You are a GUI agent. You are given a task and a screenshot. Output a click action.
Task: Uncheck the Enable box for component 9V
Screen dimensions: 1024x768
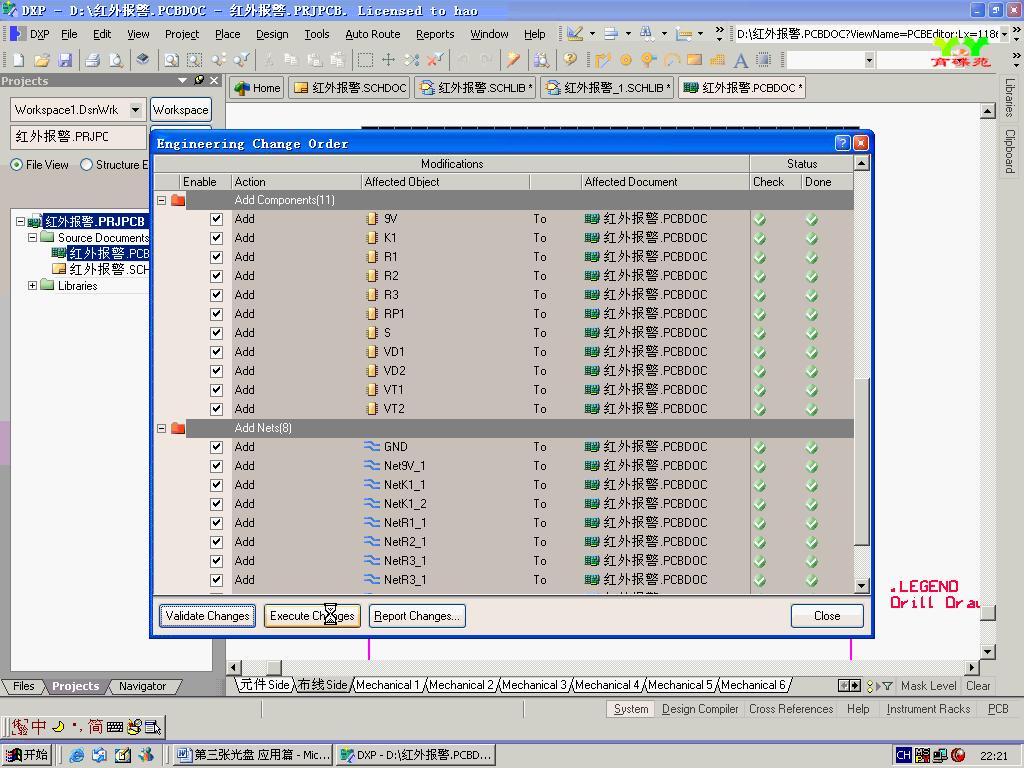click(x=216, y=219)
